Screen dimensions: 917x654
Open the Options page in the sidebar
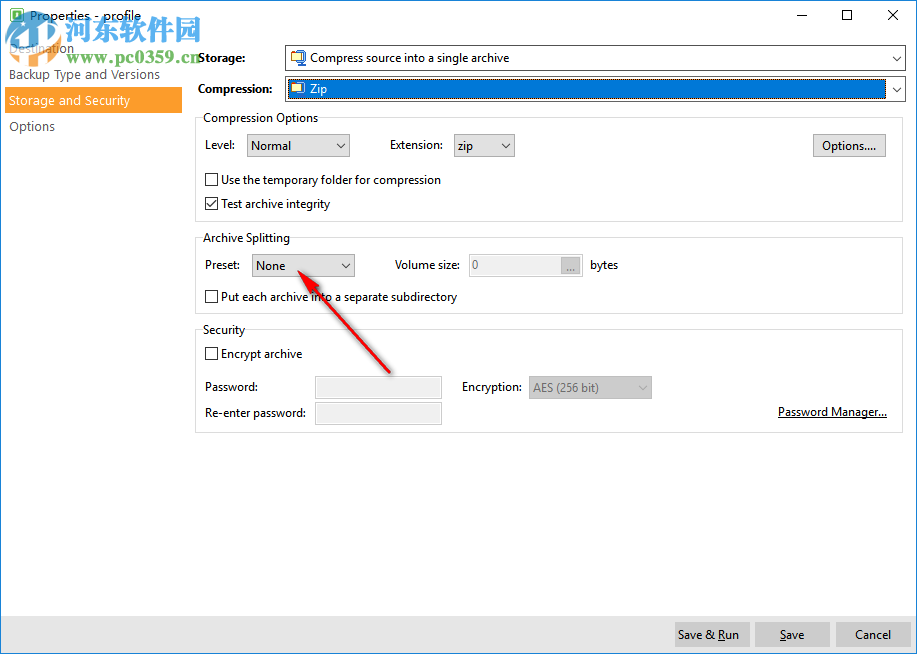[32, 126]
